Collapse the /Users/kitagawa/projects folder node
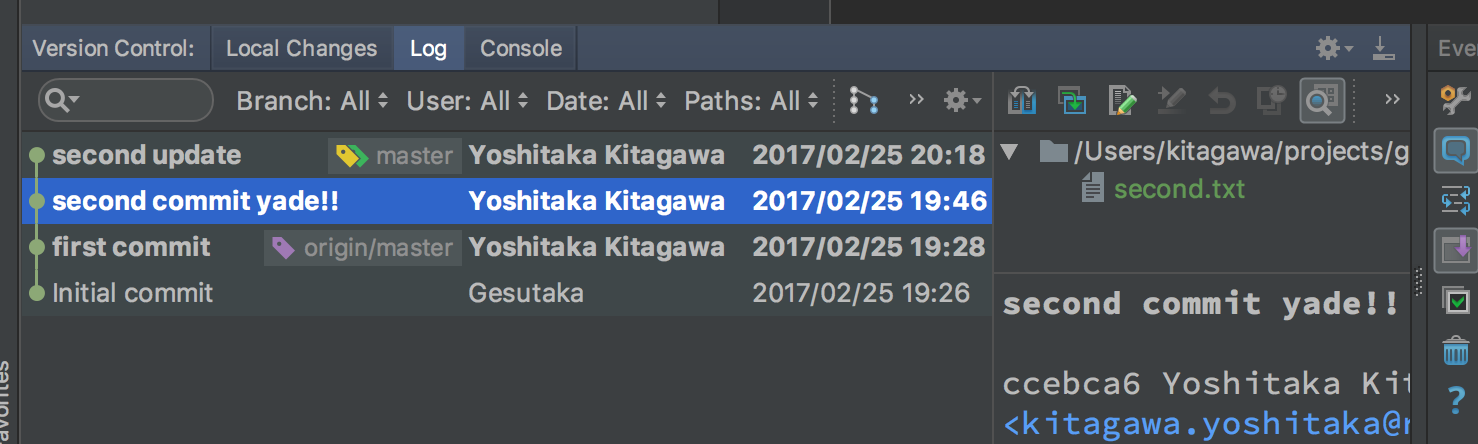Screen dimensions: 1478x444 point(1009,152)
